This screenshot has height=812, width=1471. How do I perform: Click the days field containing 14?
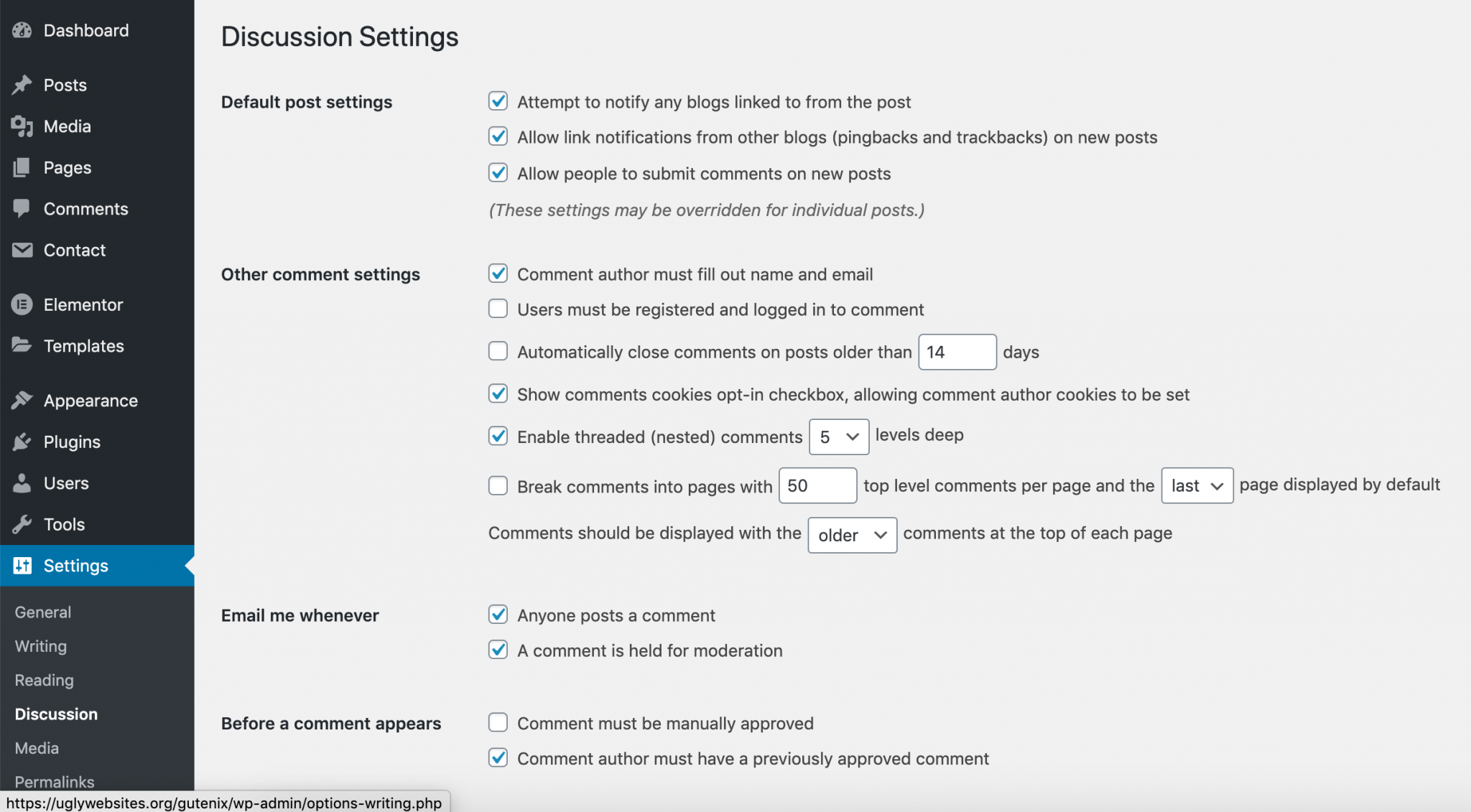(x=957, y=352)
